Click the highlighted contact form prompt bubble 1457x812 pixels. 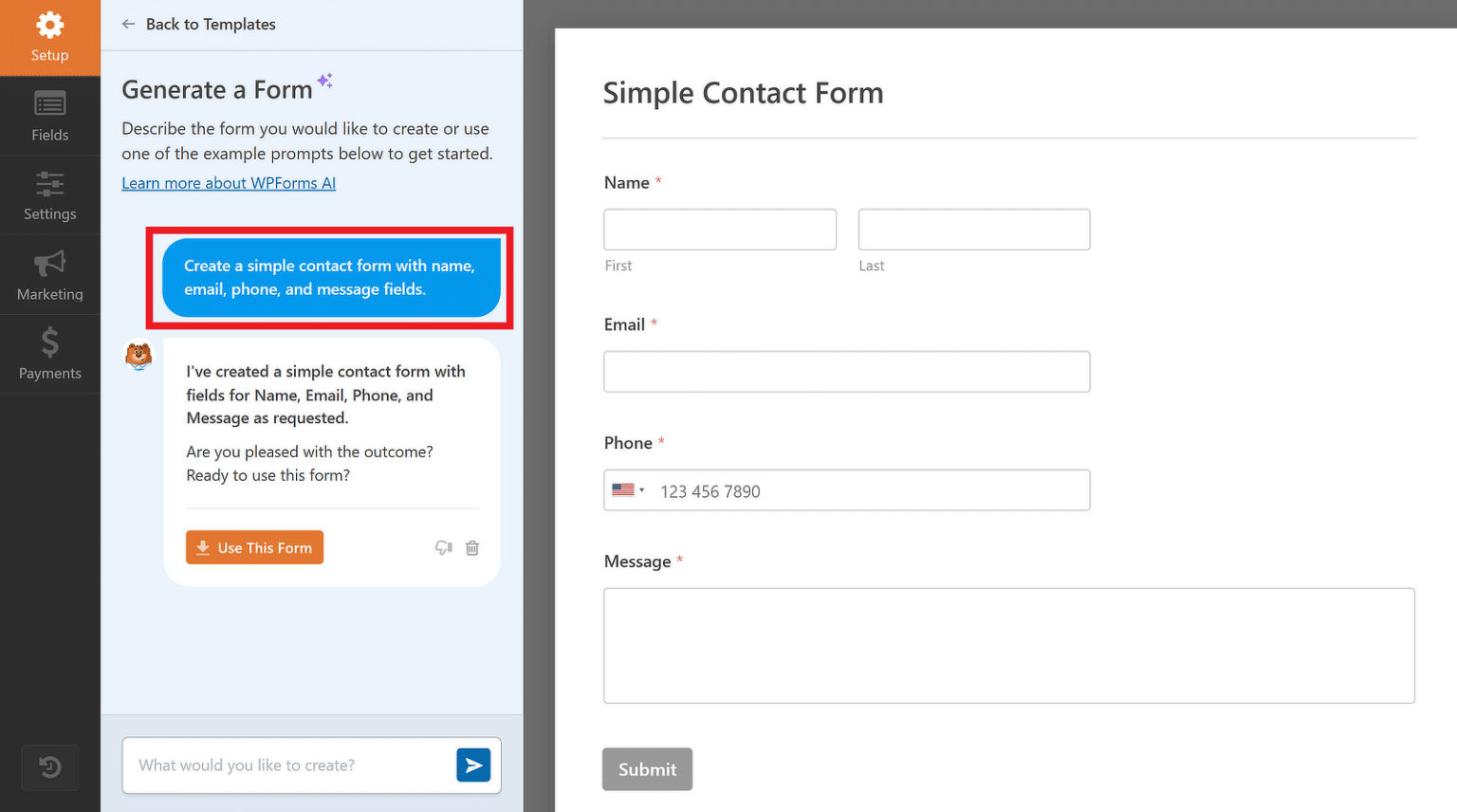330,277
